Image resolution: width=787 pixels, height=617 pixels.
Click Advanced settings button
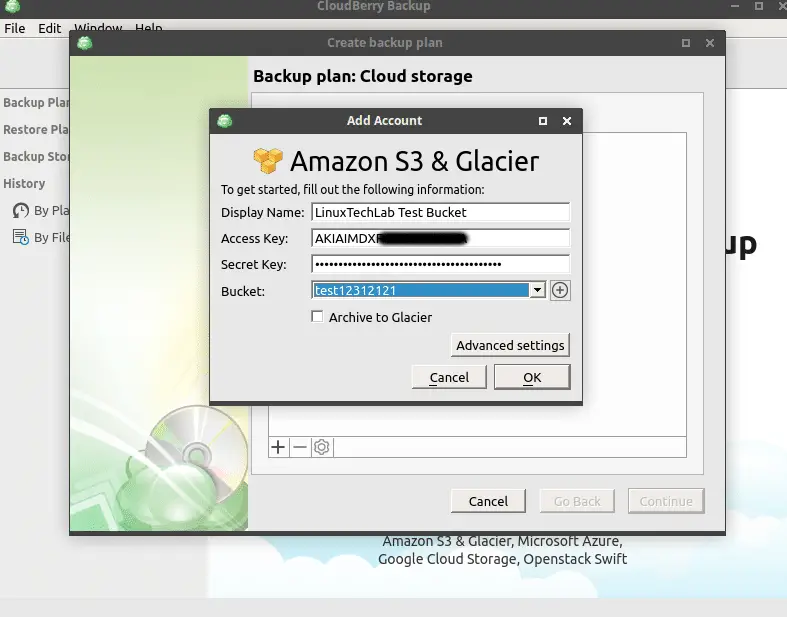click(x=510, y=345)
